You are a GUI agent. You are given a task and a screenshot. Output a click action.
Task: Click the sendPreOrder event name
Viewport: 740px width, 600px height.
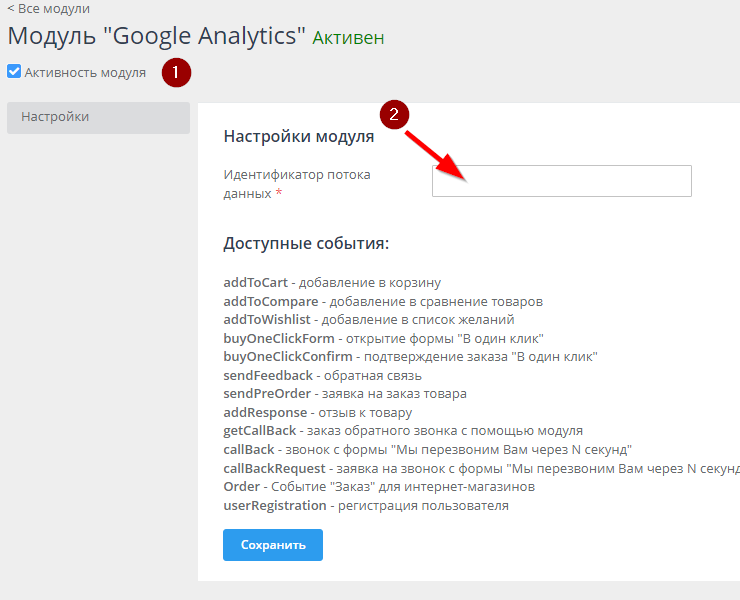[x=267, y=394]
